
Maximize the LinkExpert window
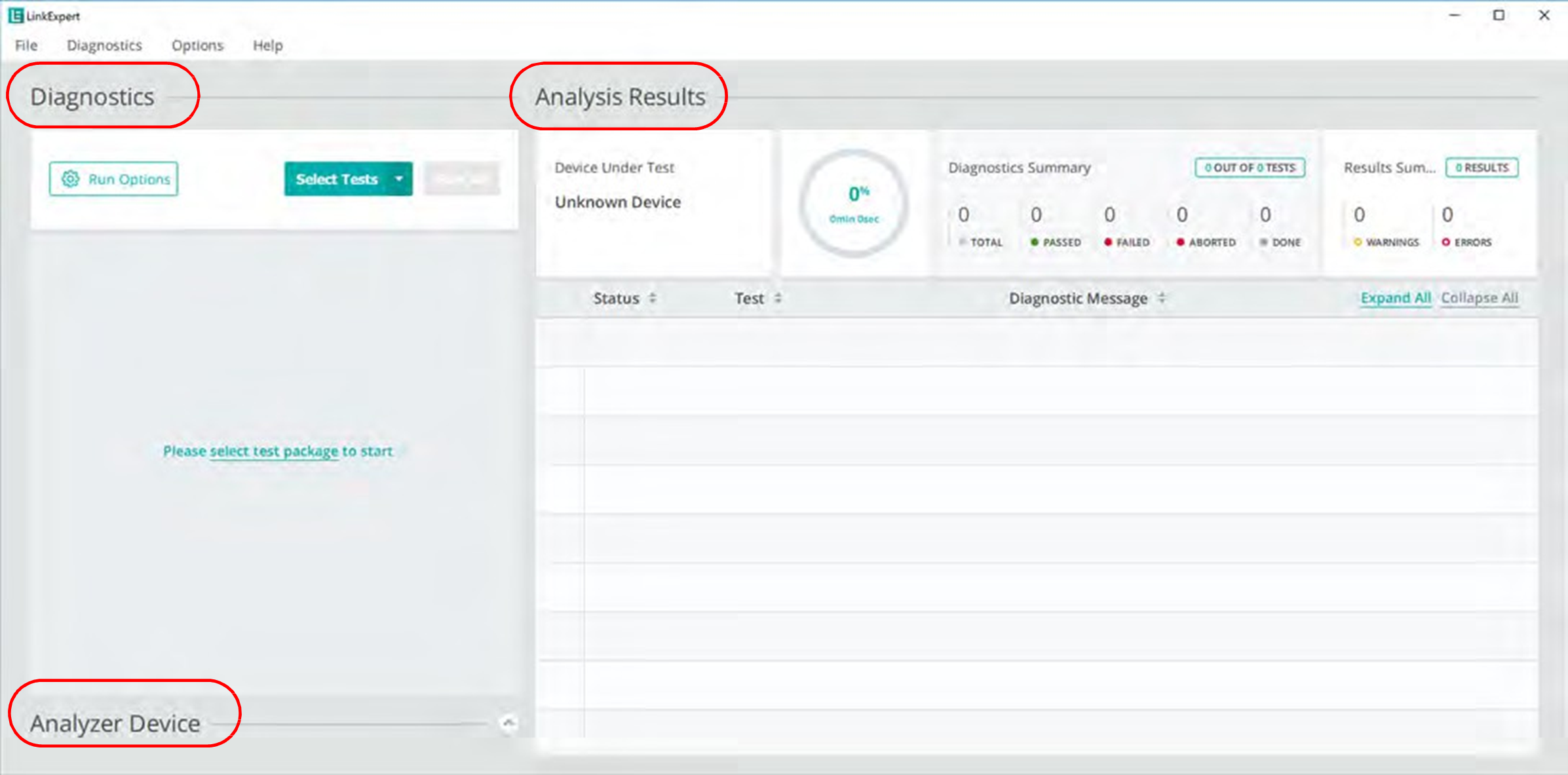pos(1499,15)
